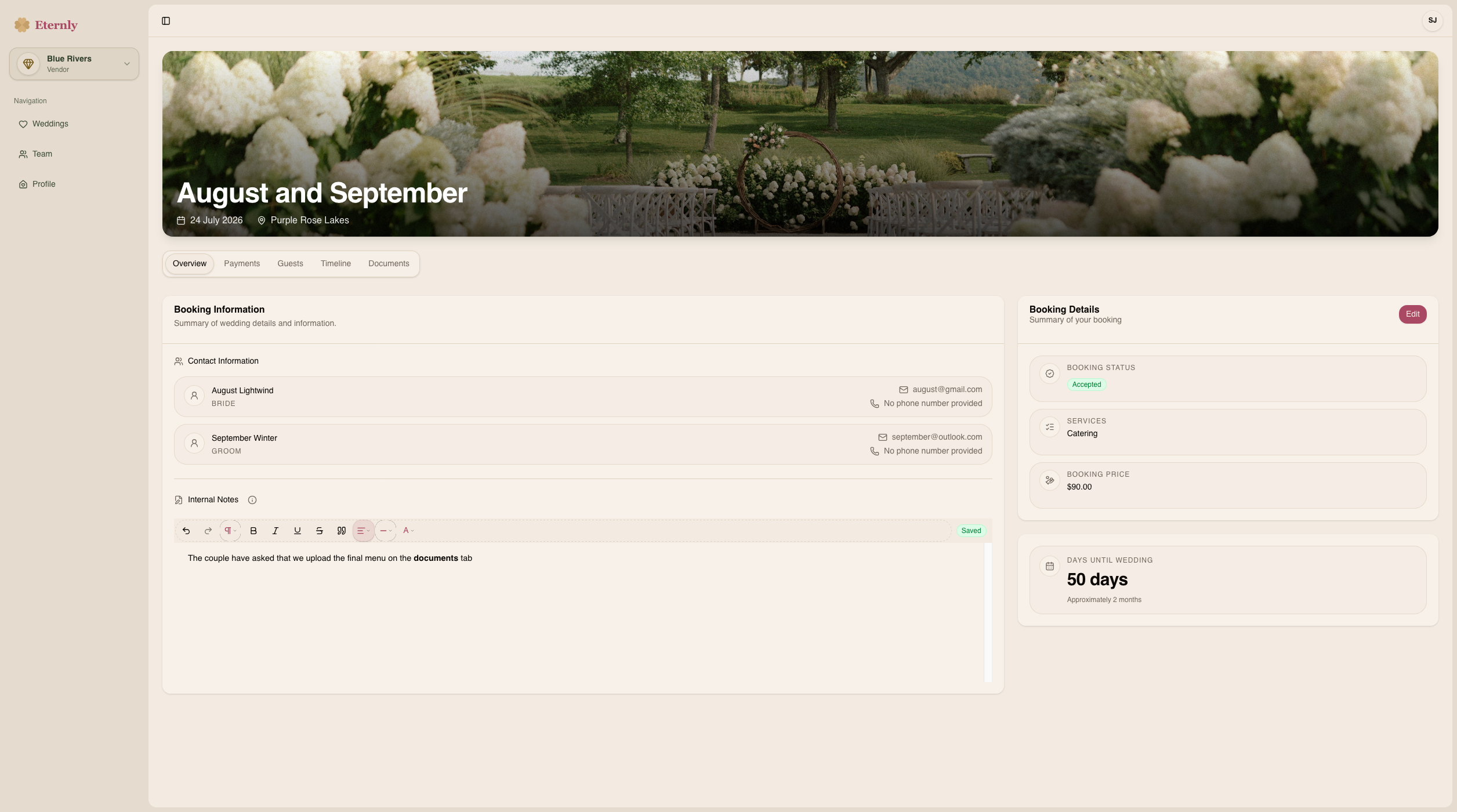Open the paragraph style dropdown
This screenshot has width=1457, height=812.
pyautogui.click(x=230, y=531)
